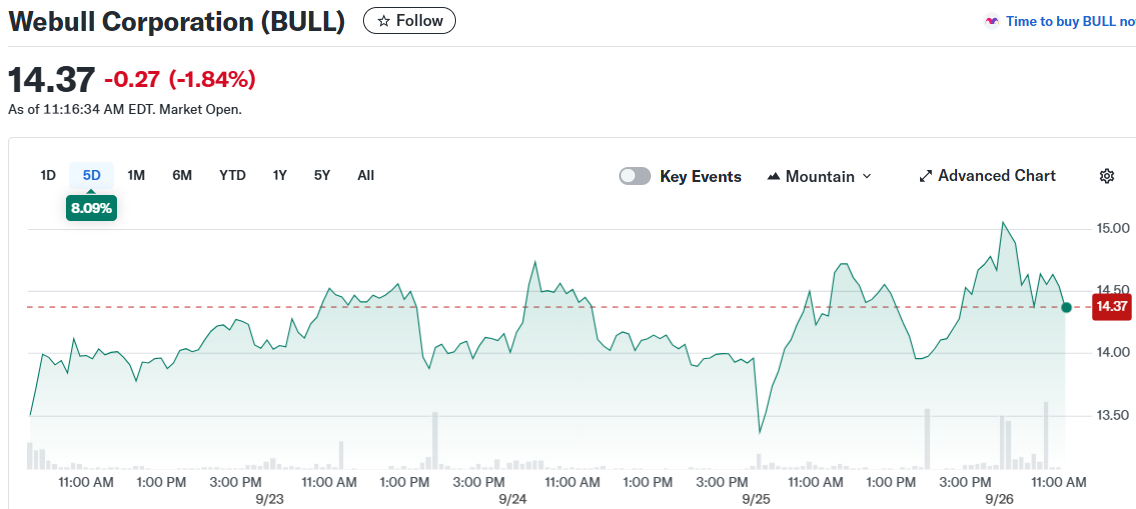Click the 8.09% performance badge
The width and height of the screenshot is (1136, 509).
(x=91, y=209)
